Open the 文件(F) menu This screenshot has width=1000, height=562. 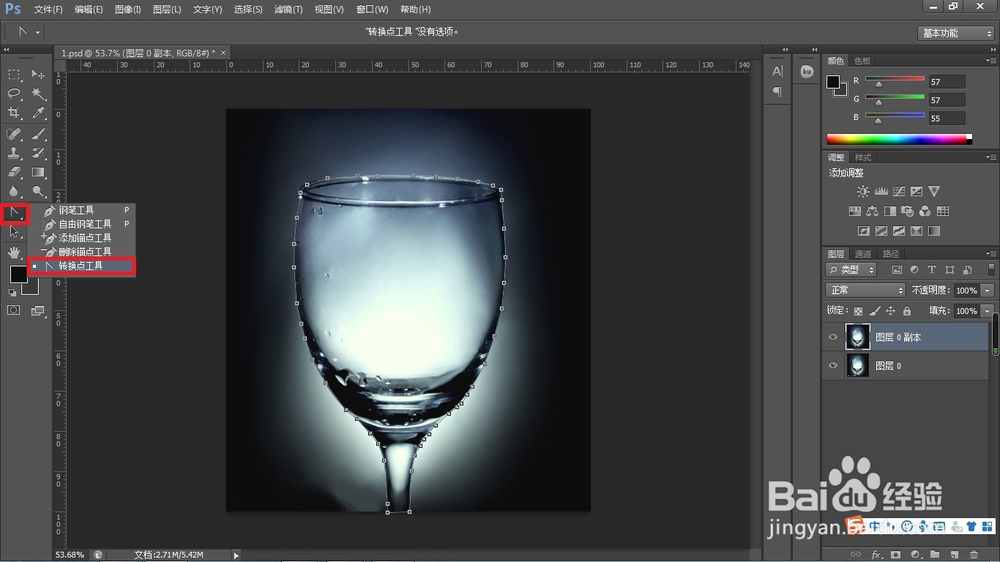pos(48,10)
